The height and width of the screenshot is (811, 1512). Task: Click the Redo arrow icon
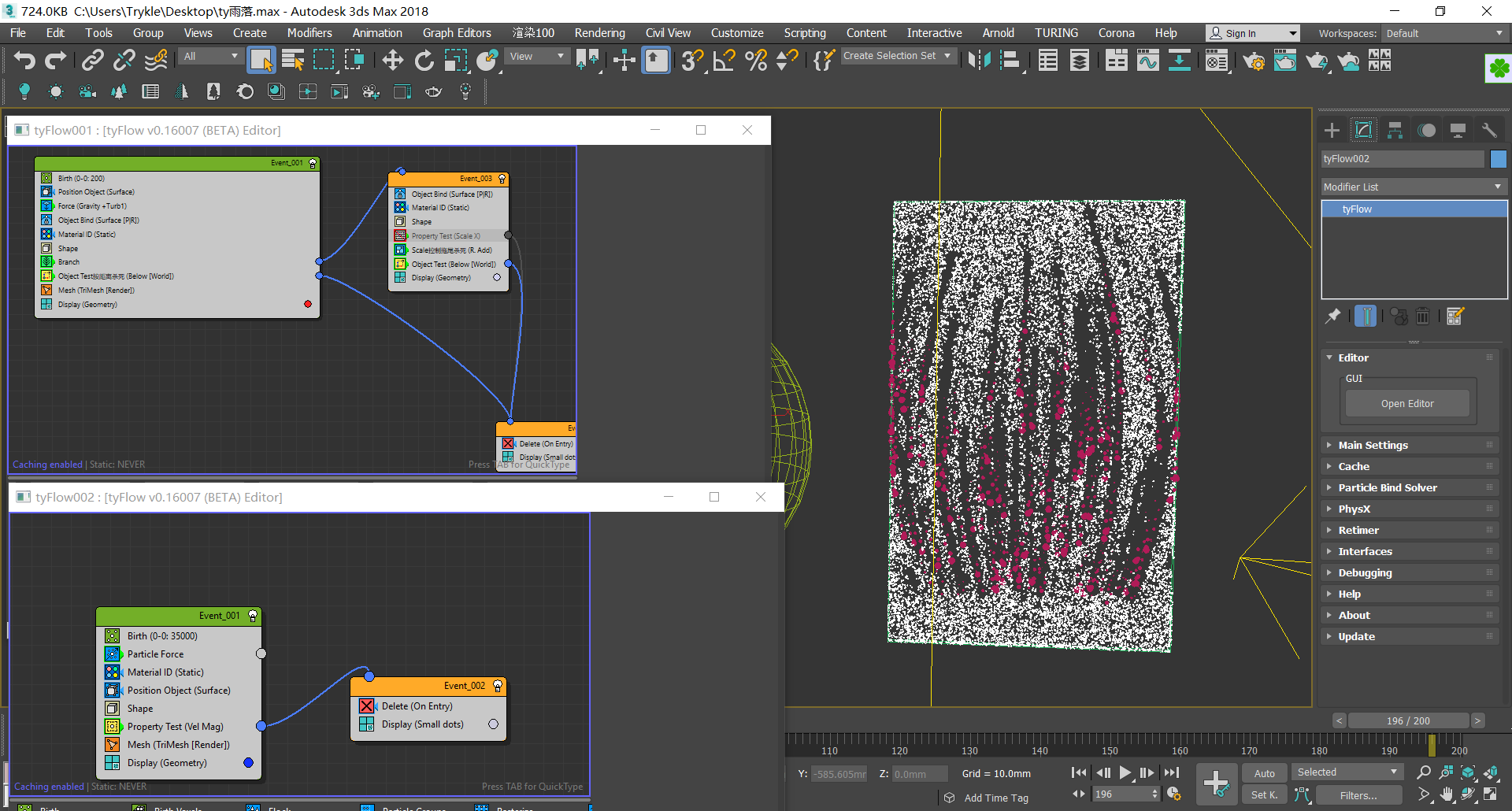pos(55,60)
